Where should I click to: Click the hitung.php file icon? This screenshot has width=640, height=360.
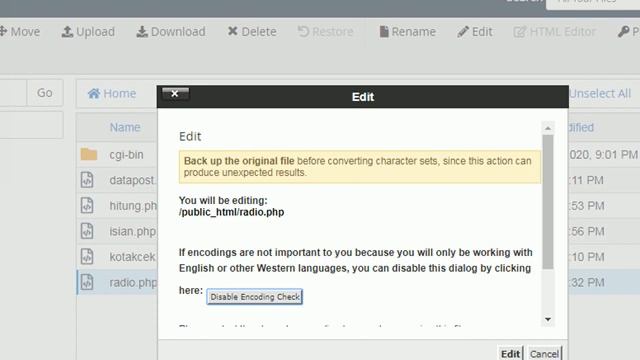87,205
